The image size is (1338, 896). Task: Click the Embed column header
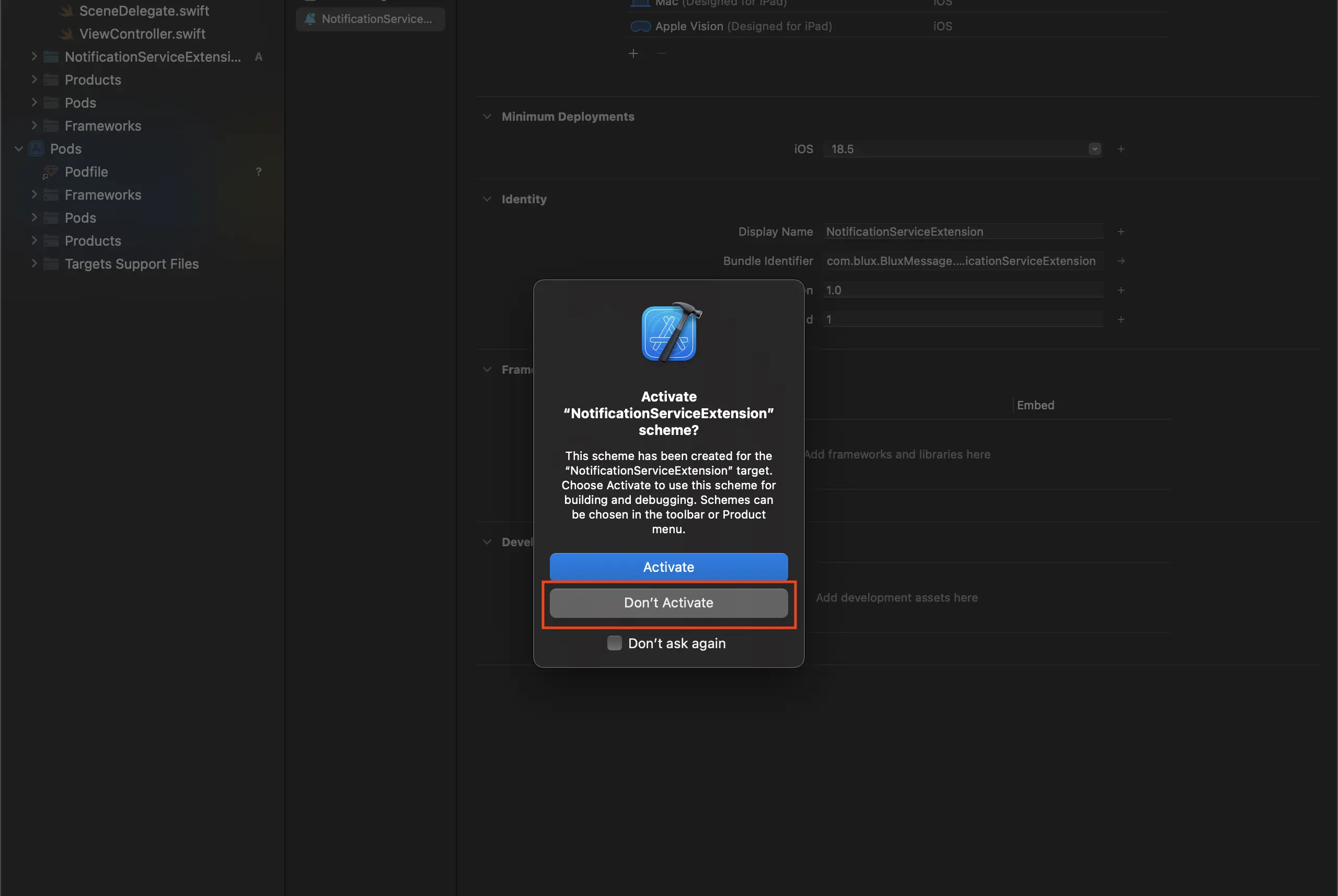pos(1035,405)
